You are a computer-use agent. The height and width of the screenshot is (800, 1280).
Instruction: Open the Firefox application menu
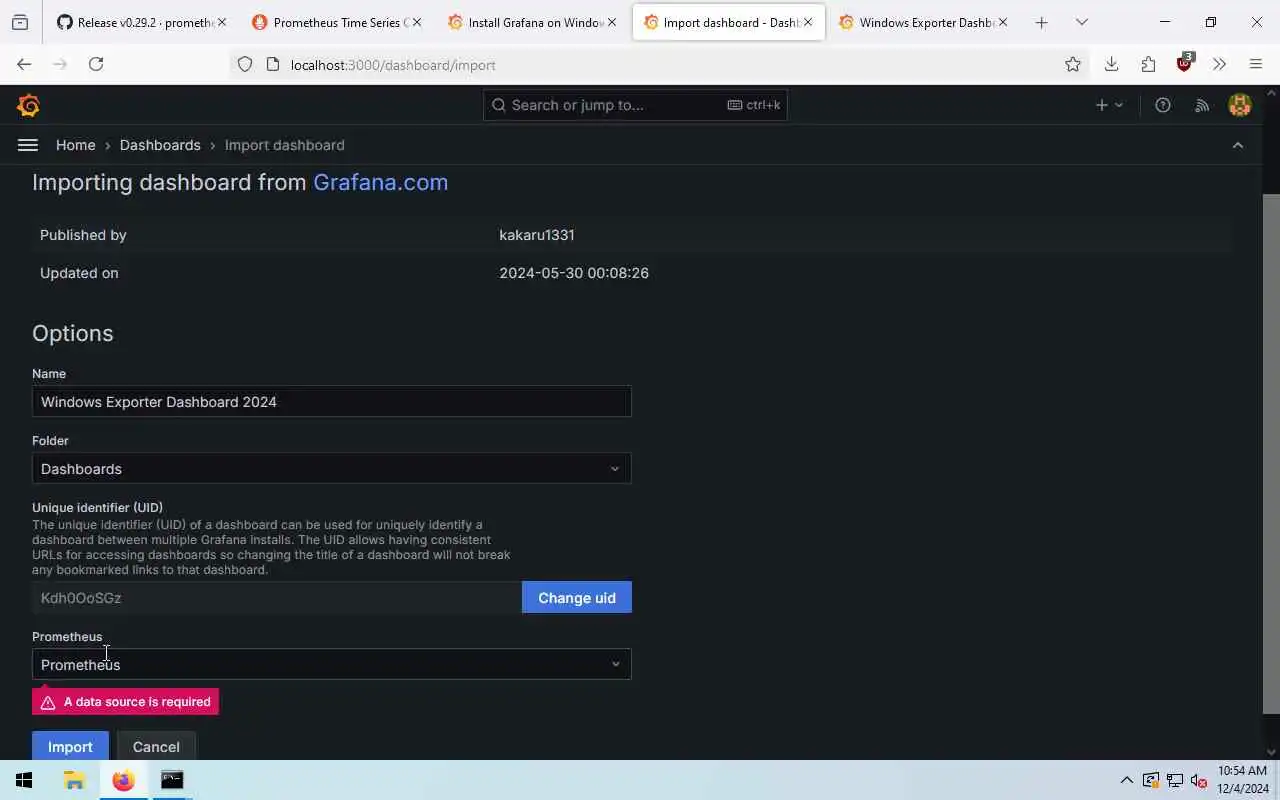click(1256, 64)
